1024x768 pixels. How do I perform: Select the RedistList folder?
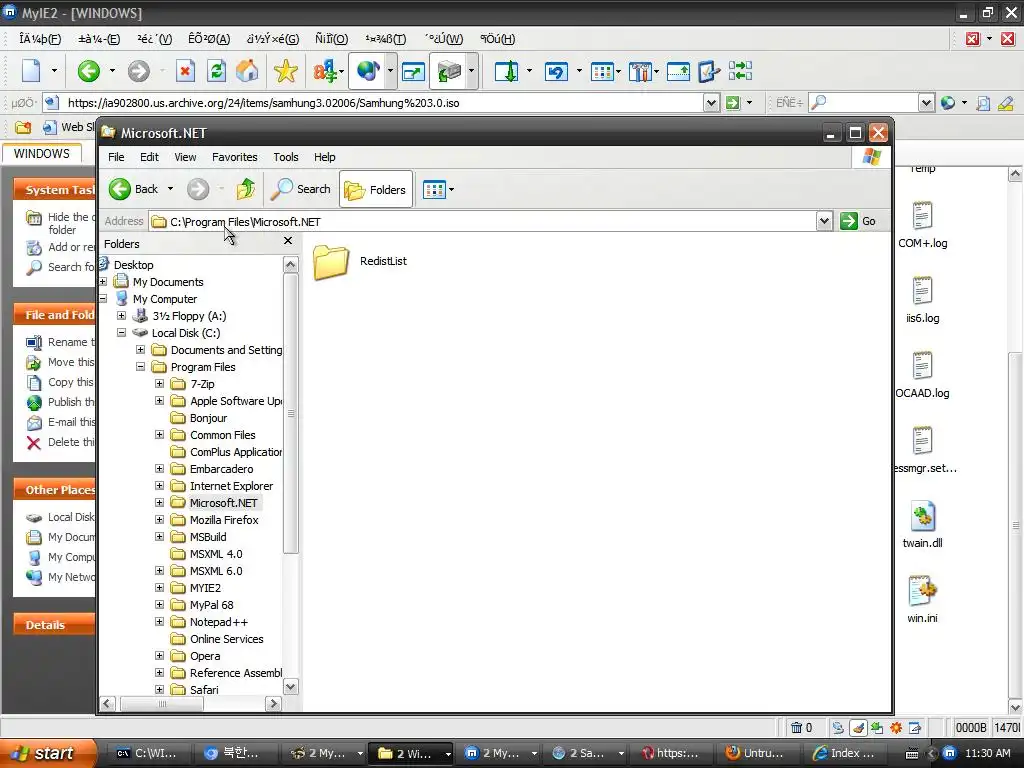(359, 261)
